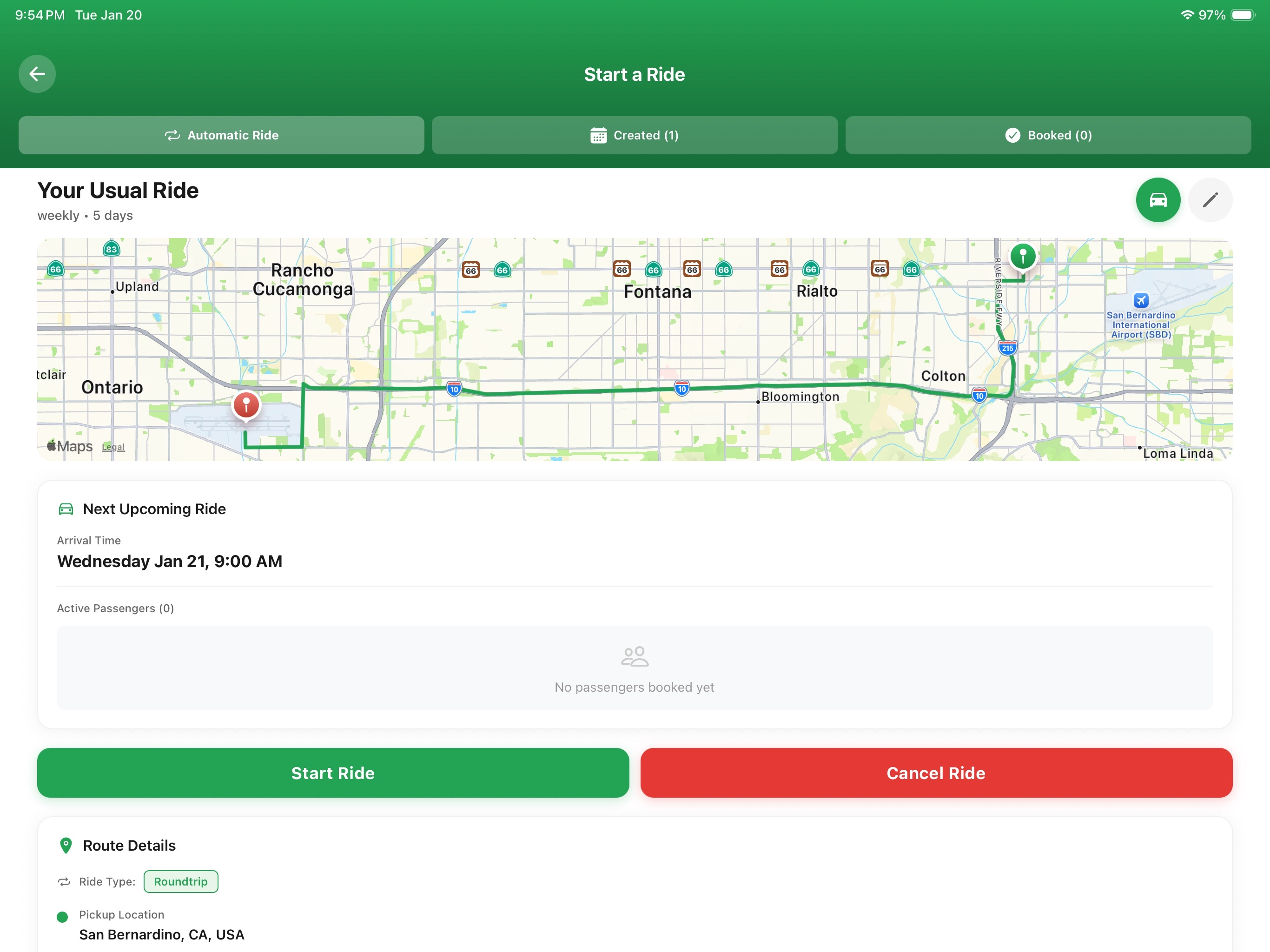Viewport: 1270px width, 952px height.
Task: Tap Active Passengers (0) label
Action: [115, 608]
